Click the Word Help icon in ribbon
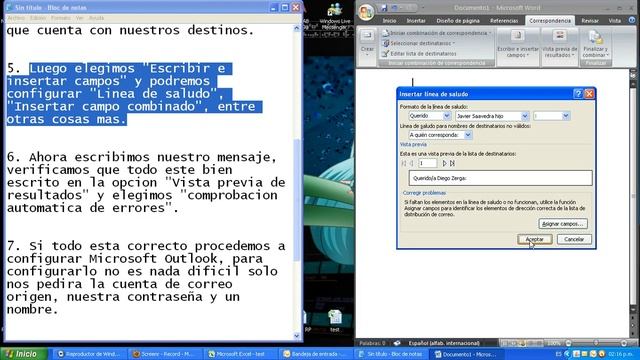640x360 pixels. [x=632, y=20]
